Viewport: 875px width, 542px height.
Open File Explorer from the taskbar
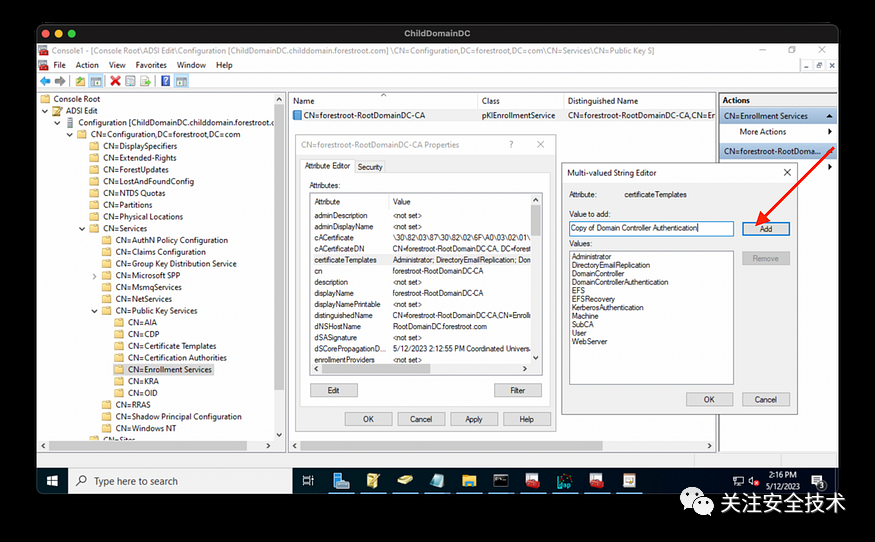(x=469, y=481)
